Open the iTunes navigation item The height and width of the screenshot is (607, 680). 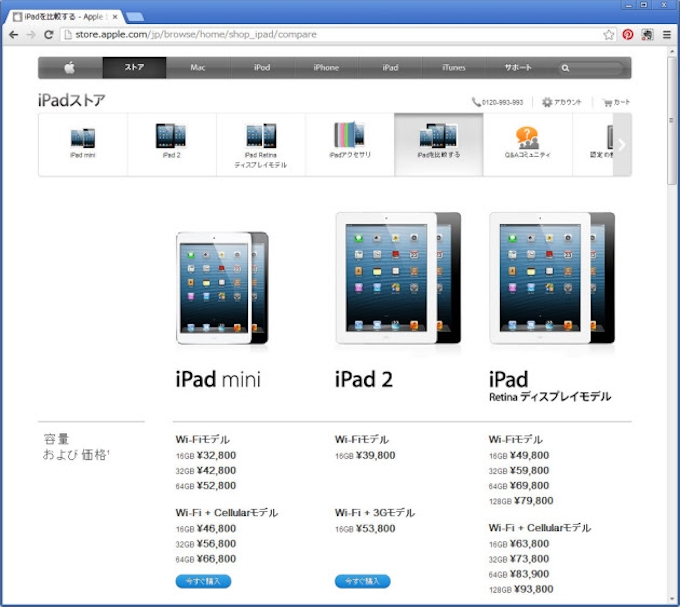coord(453,68)
